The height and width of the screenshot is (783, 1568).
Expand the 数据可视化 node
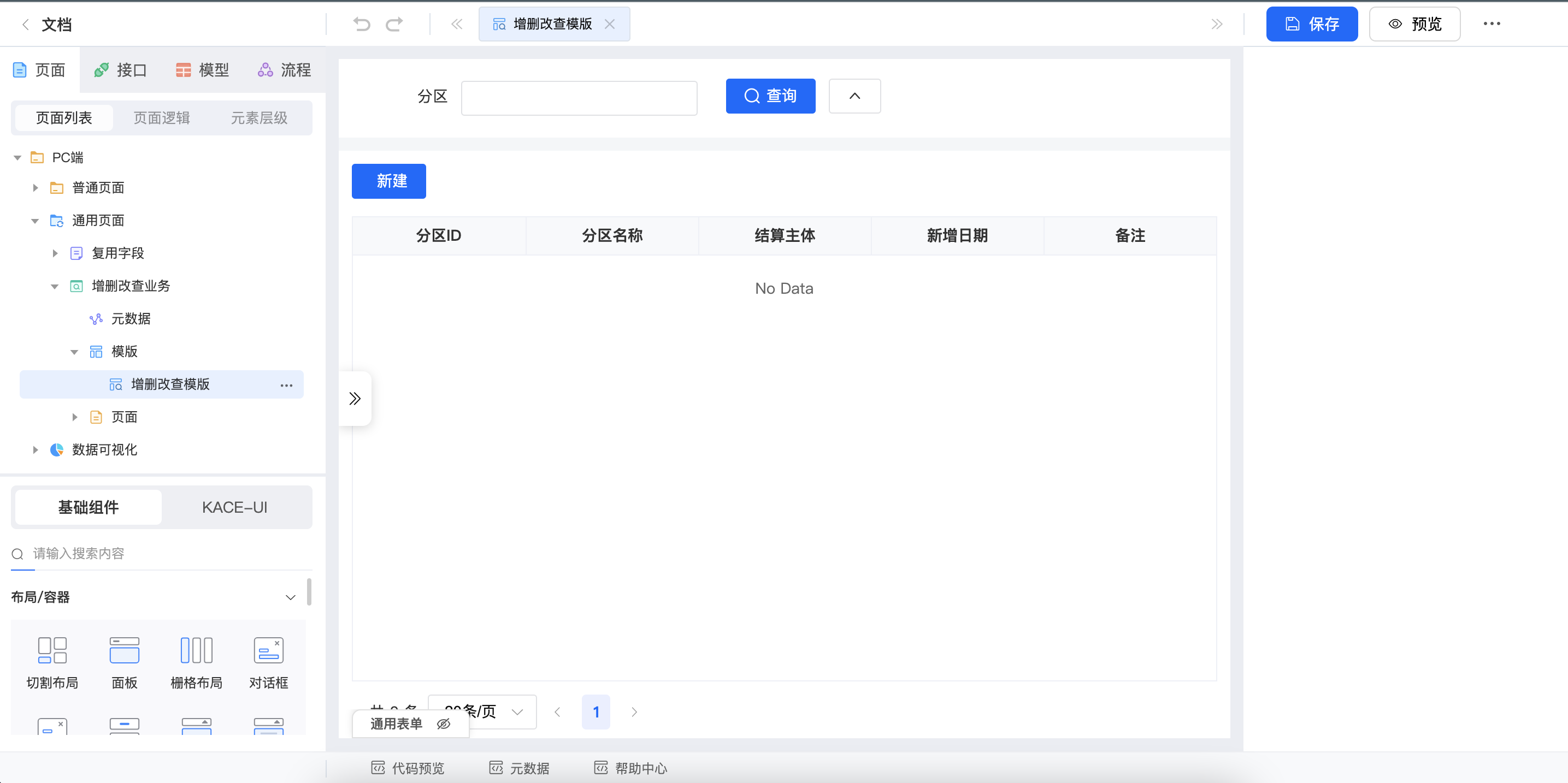(36, 449)
